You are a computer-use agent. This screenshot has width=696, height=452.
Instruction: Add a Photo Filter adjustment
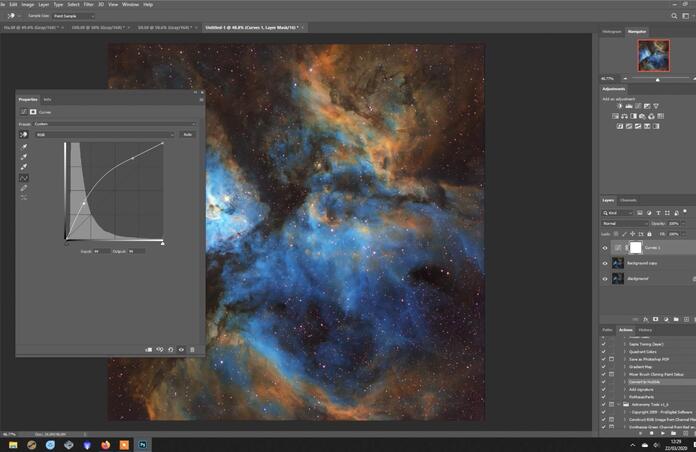[642, 116]
